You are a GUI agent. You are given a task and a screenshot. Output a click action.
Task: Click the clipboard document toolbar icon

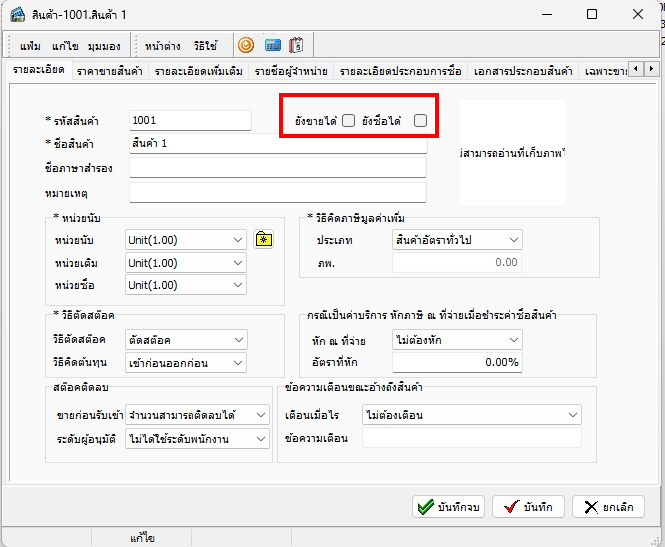coord(296,45)
